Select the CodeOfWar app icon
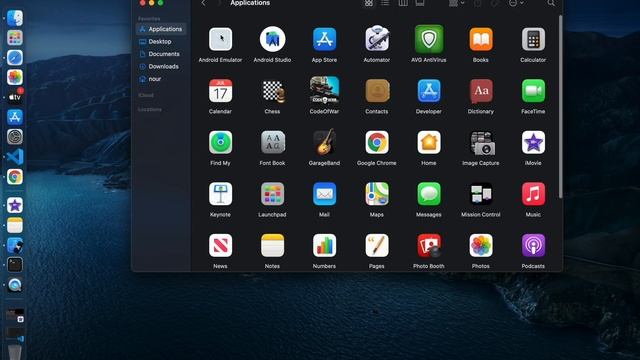The height and width of the screenshot is (360, 640). [x=324, y=90]
